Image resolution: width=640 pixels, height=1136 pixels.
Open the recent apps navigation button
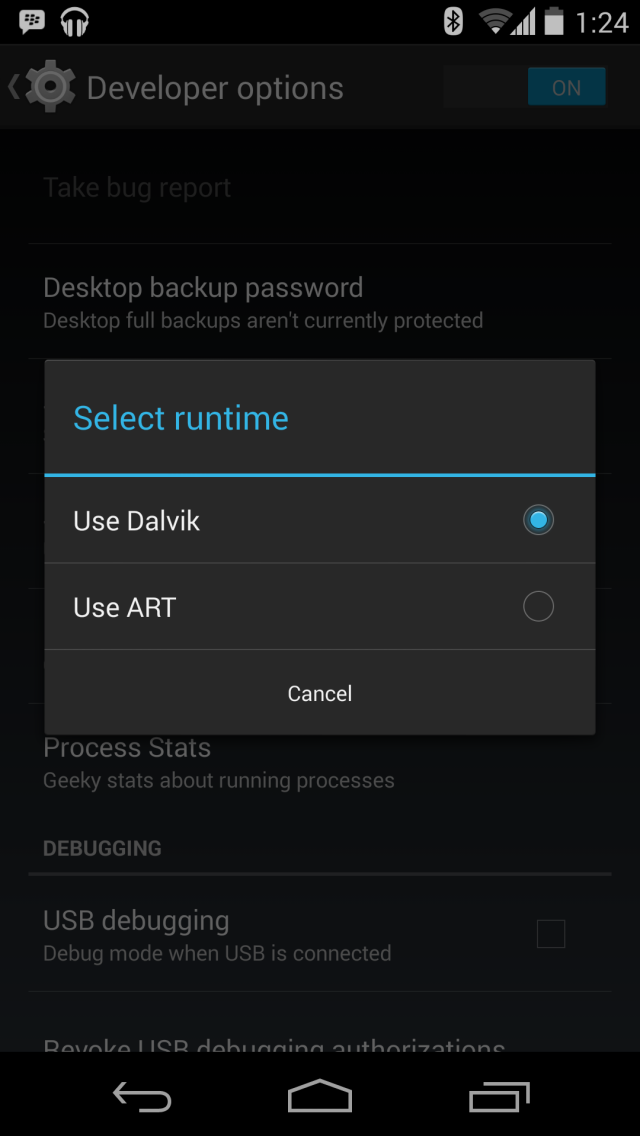click(x=499, y=1097)
